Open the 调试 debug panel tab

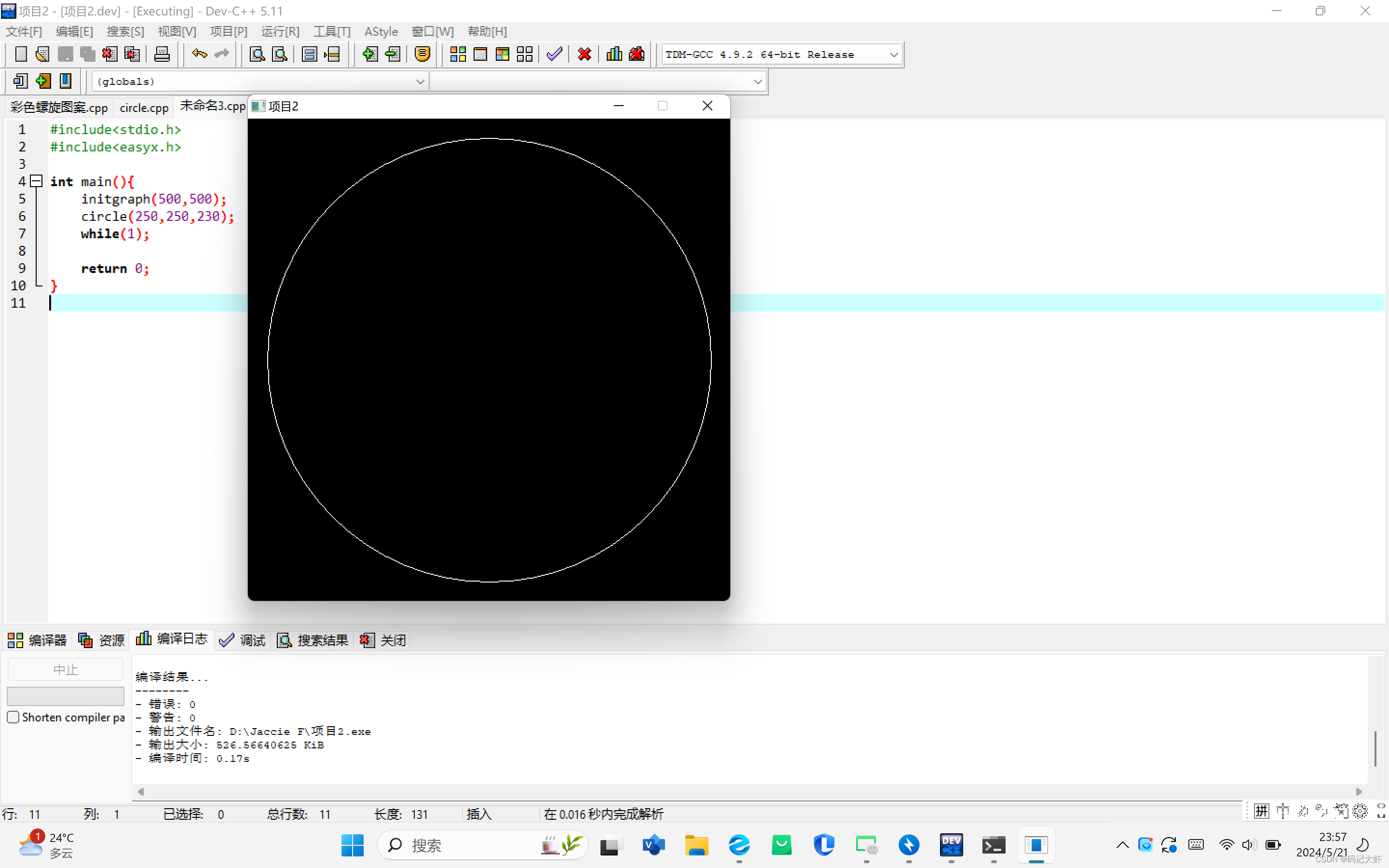pyautogui.click(x=243, y=640)
